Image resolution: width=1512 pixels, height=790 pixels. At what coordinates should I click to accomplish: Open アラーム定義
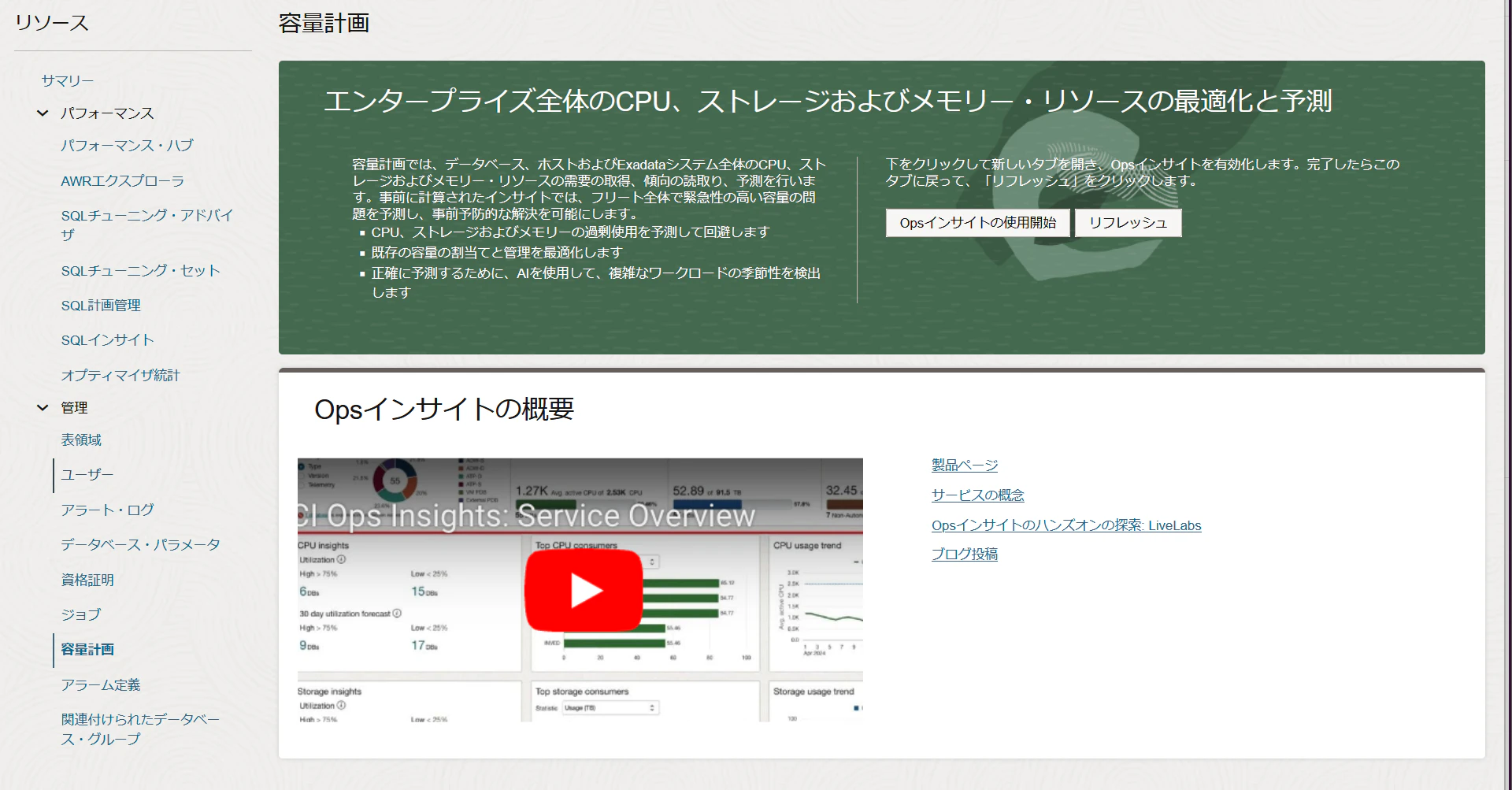click(101, 685)
